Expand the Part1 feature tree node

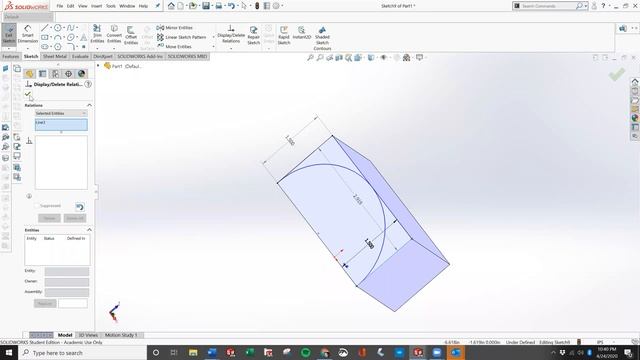tap(98, 66)
